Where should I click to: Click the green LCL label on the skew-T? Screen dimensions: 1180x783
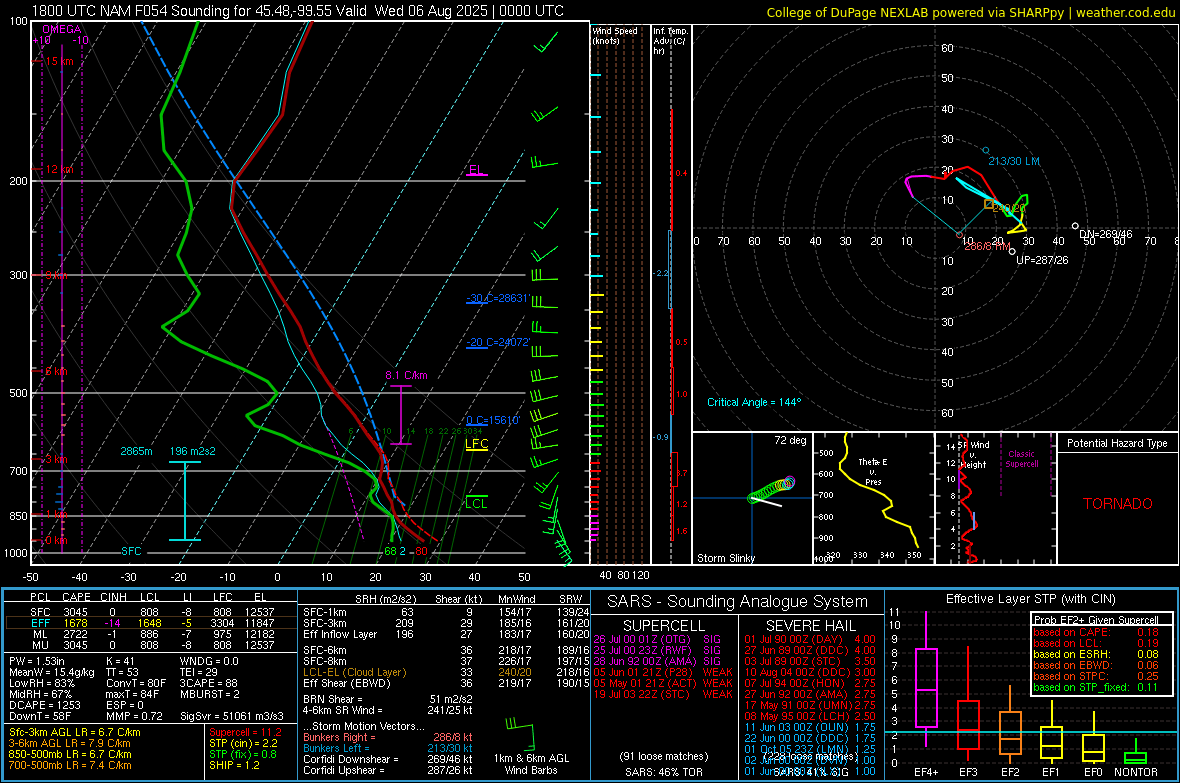pyautogui.click(x=476, y=503)
